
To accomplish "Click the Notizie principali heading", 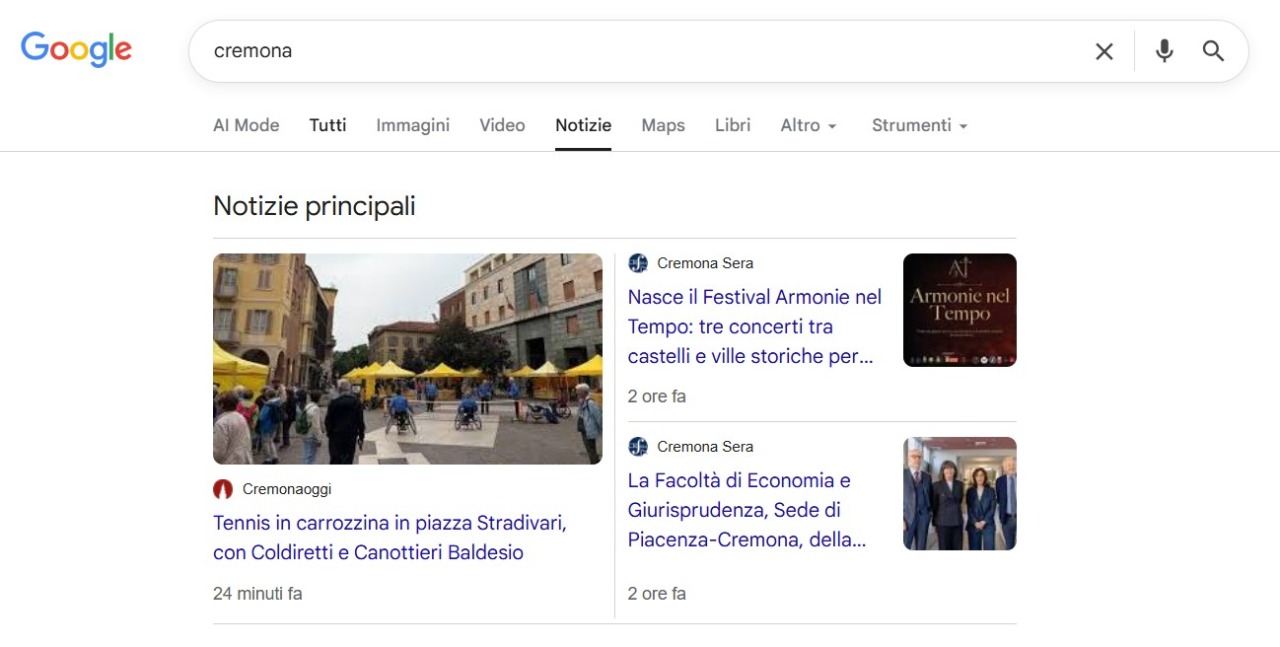I will [314, 206].
